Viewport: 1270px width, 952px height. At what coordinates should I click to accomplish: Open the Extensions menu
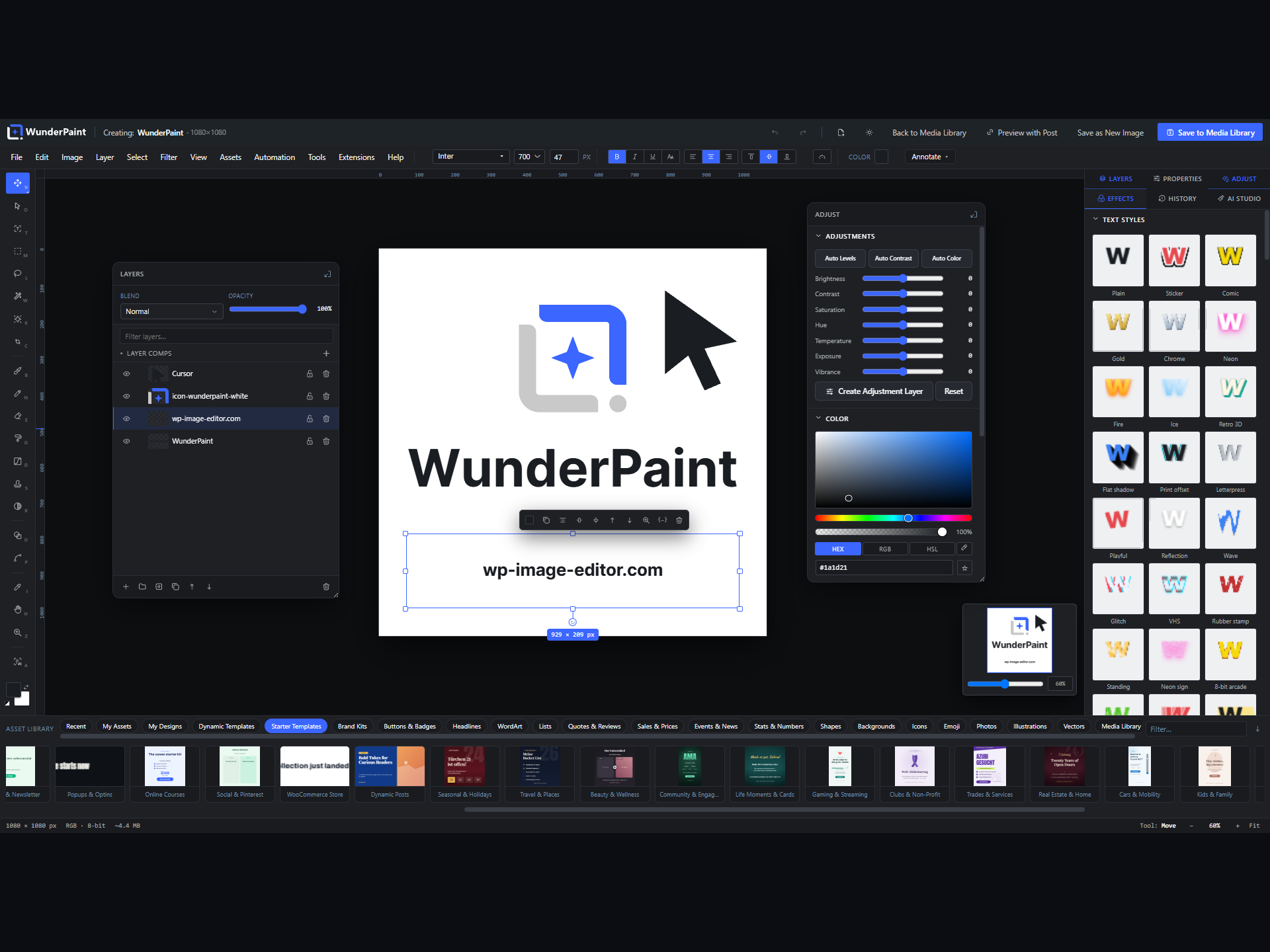[357, 157]
